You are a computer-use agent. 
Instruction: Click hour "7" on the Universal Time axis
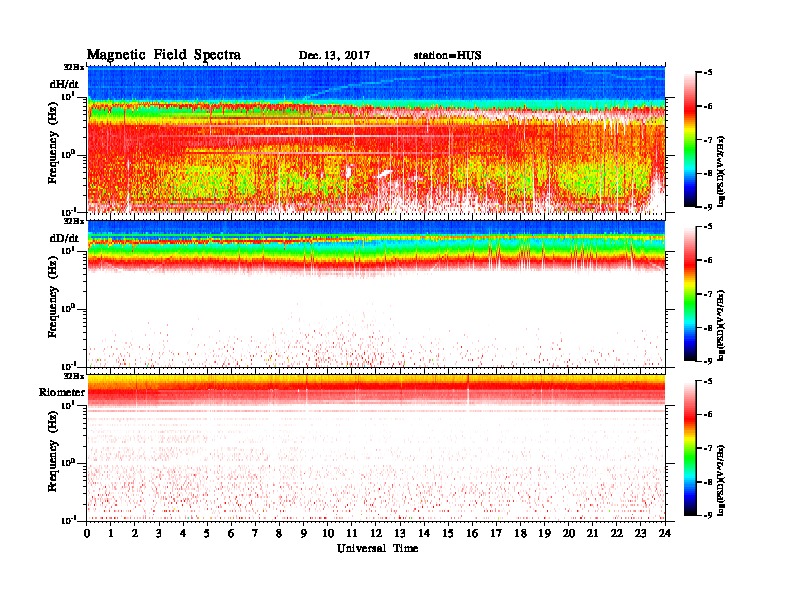(256, 533)
